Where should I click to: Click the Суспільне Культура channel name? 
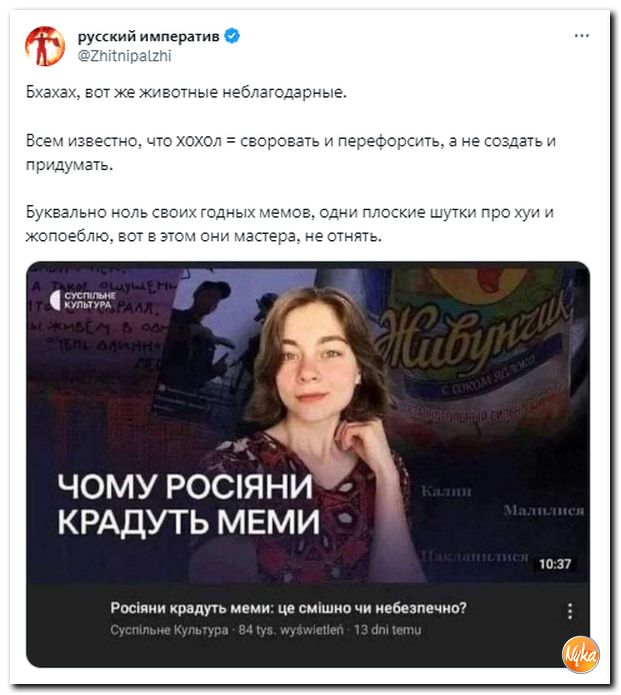point(169,630)
